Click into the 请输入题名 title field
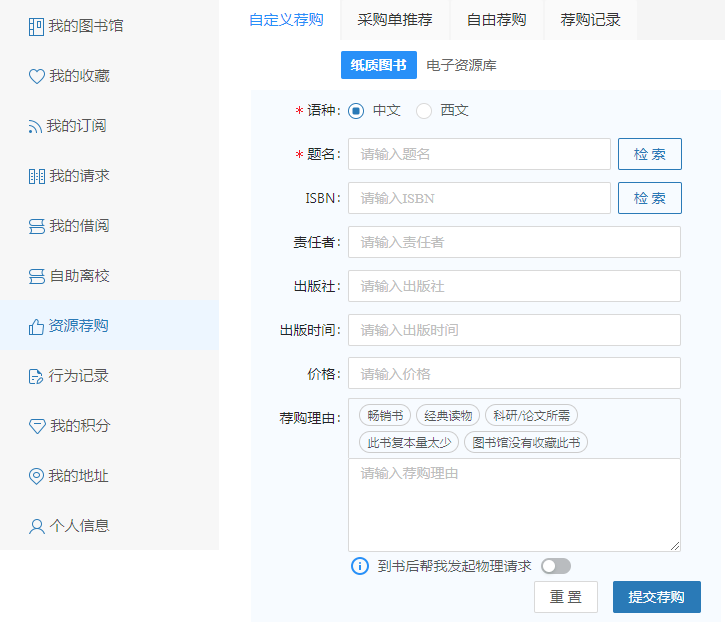This screenshot has width=725, height=623. pyautogui.click(x=479, y=154)
